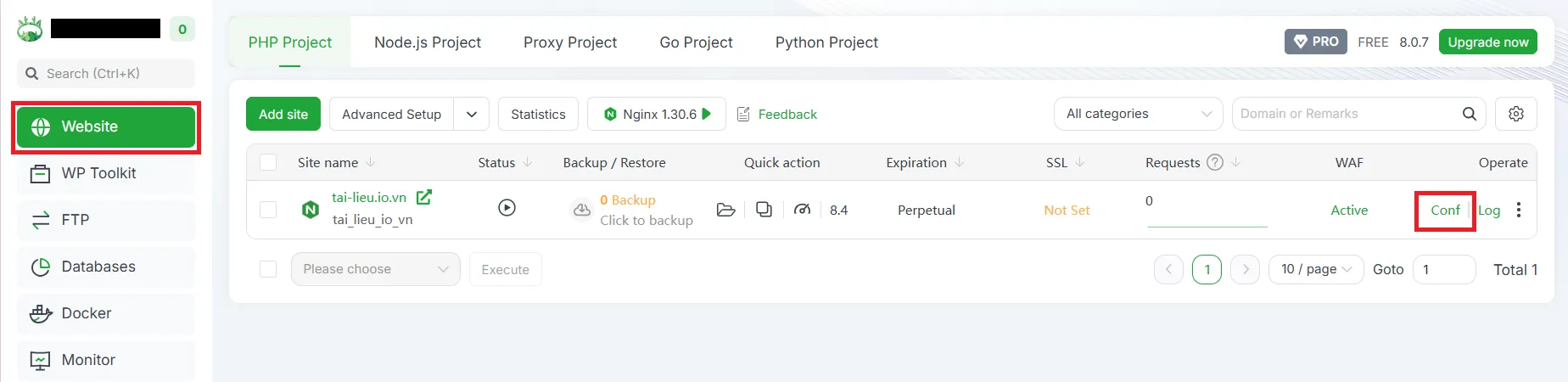Click the PRO badge
1568x382 pixels.
pos(1315,42)
